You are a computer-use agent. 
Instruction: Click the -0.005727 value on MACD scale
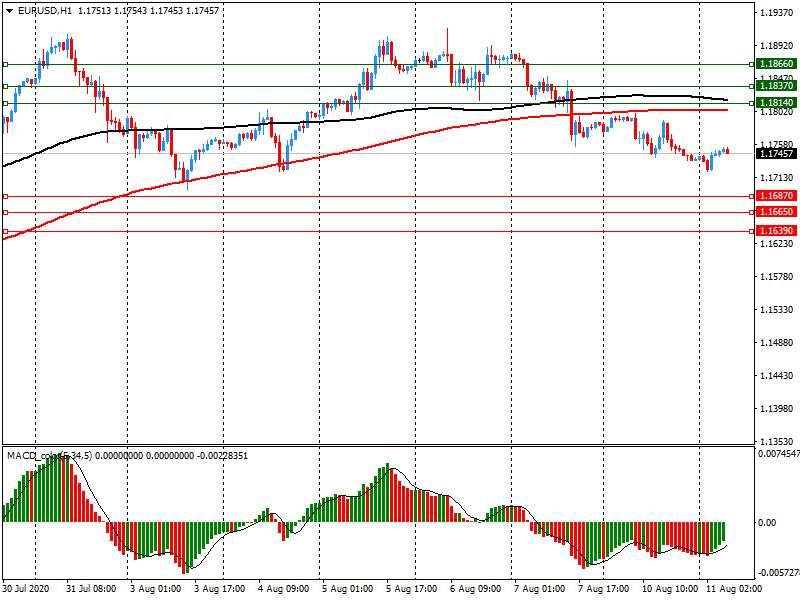click(x=779, y=573)
